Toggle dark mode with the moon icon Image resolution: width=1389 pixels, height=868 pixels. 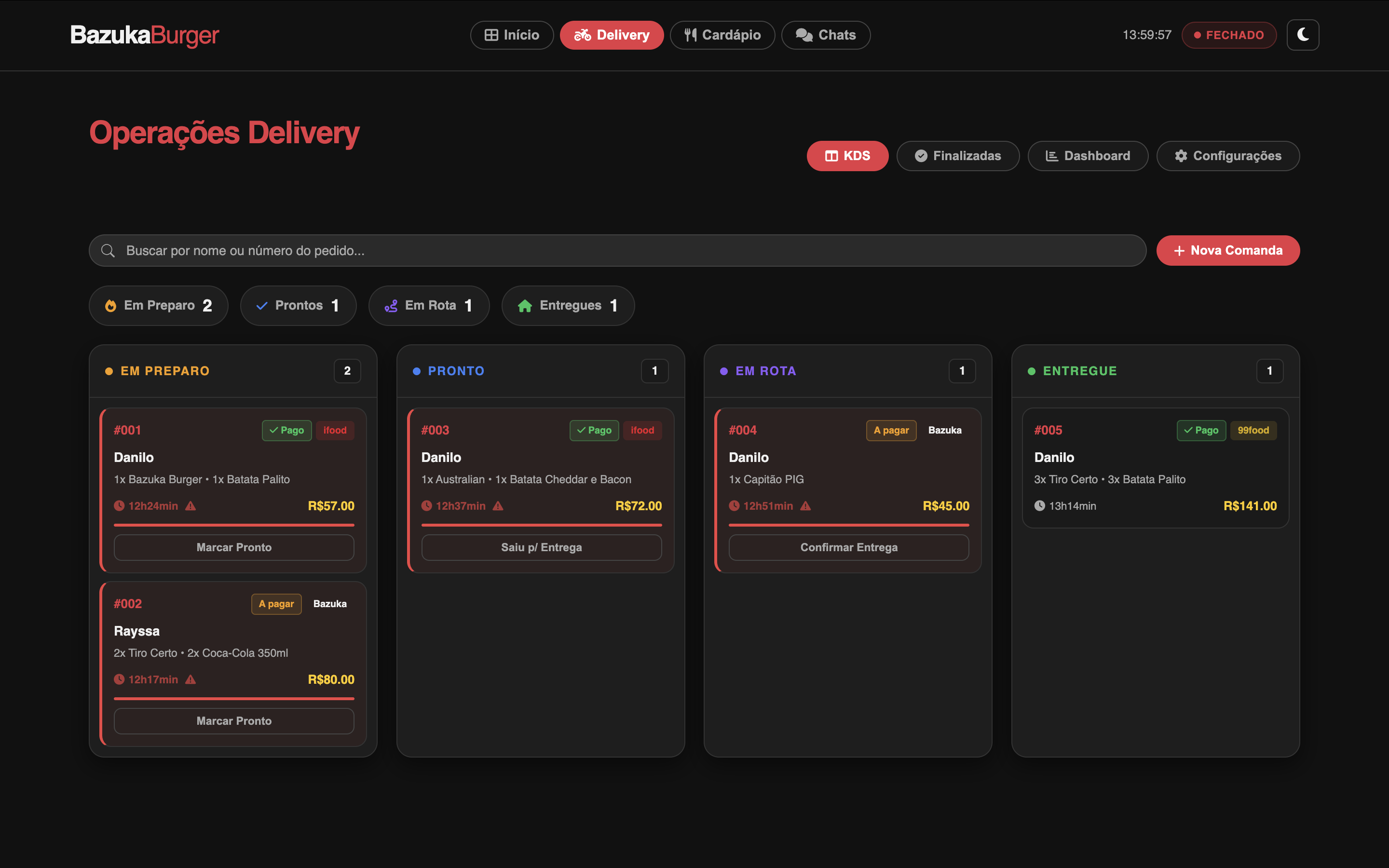[x=1302, y=35]
